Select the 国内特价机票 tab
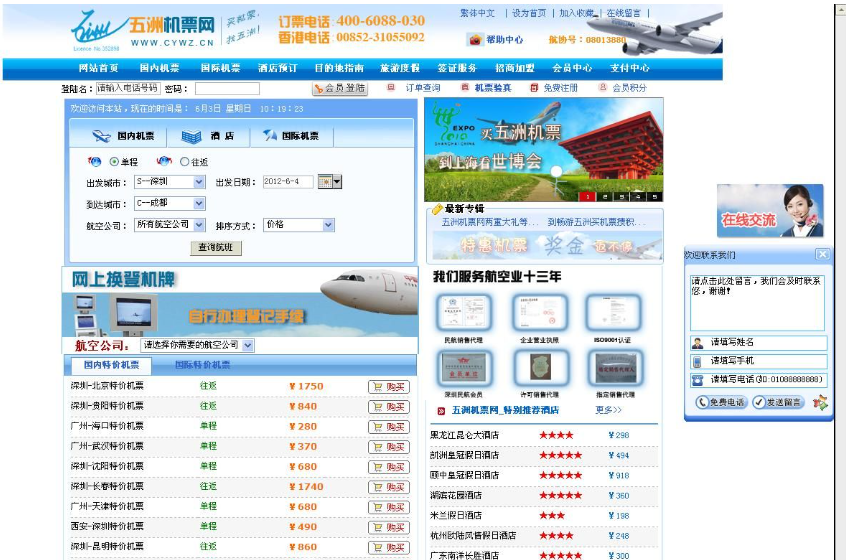 (111, 365)
